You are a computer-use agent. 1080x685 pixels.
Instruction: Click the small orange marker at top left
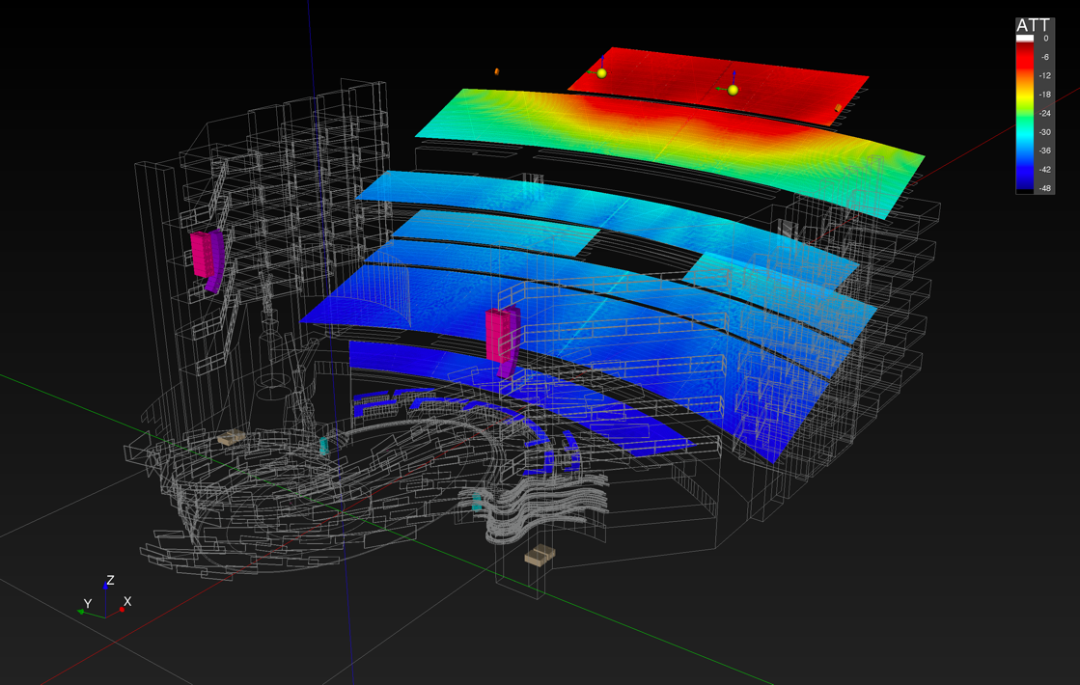(496, 72)
